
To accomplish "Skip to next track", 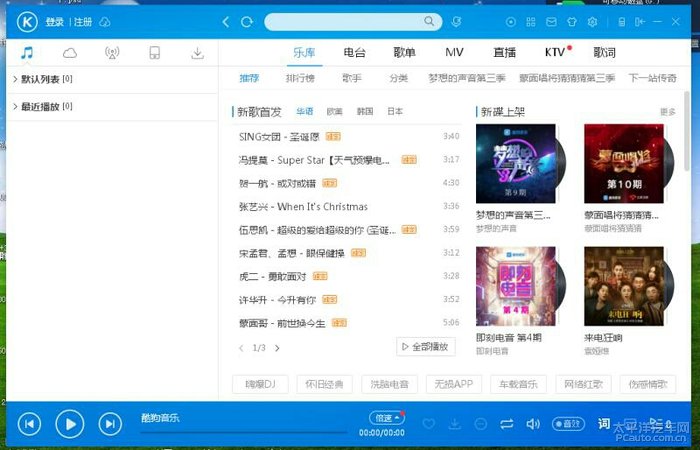I will (110, 424).
